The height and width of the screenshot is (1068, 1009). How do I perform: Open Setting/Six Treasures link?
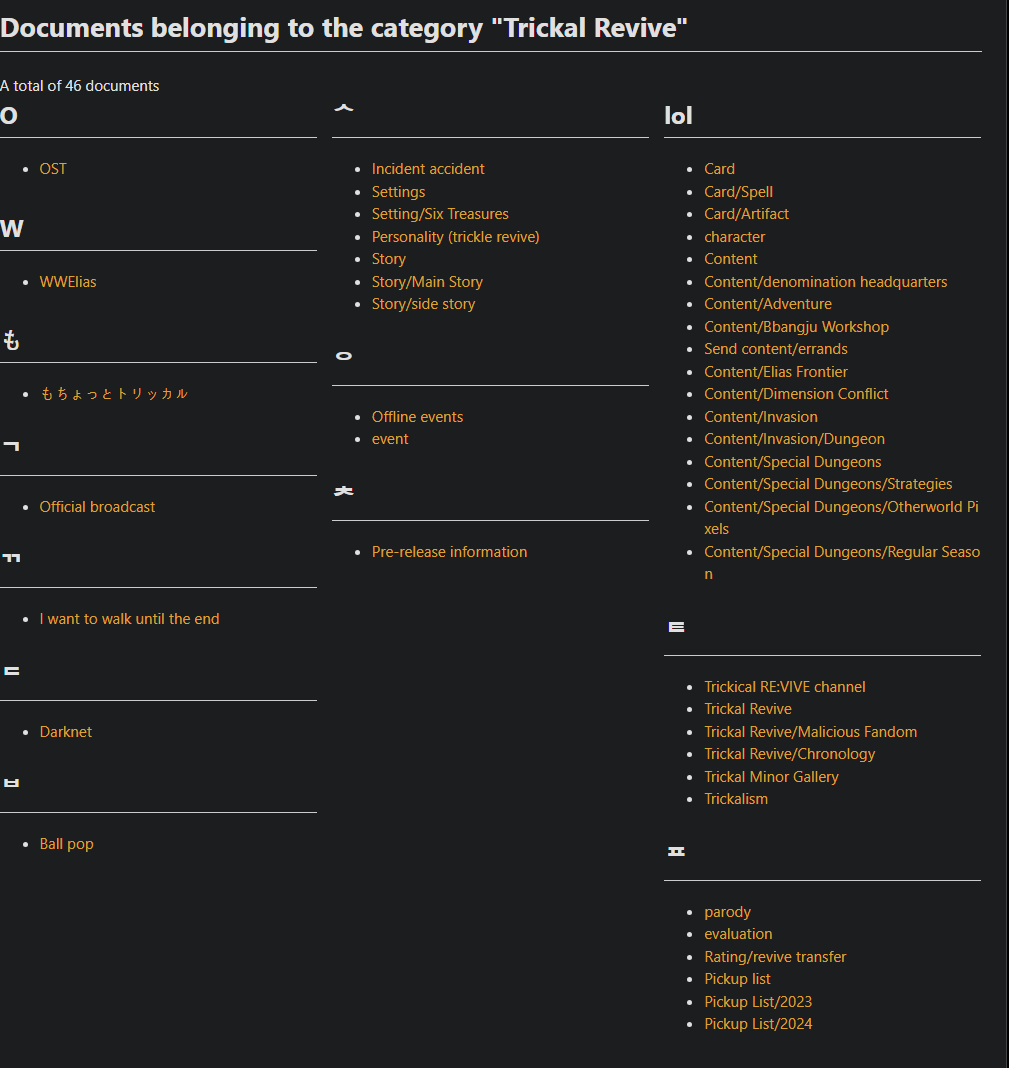click(x=440, y=214)
